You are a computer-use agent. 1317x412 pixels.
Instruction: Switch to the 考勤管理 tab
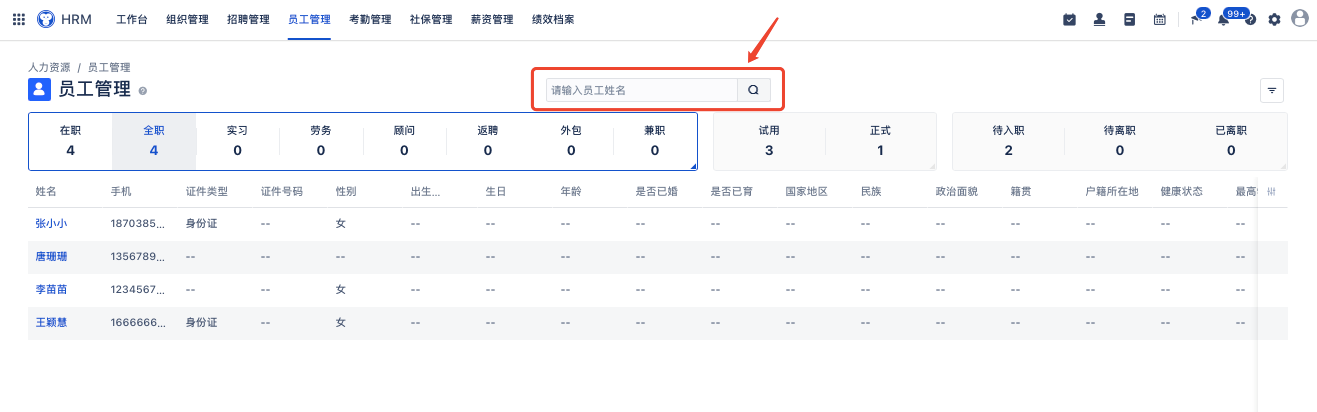coord(370,19)
